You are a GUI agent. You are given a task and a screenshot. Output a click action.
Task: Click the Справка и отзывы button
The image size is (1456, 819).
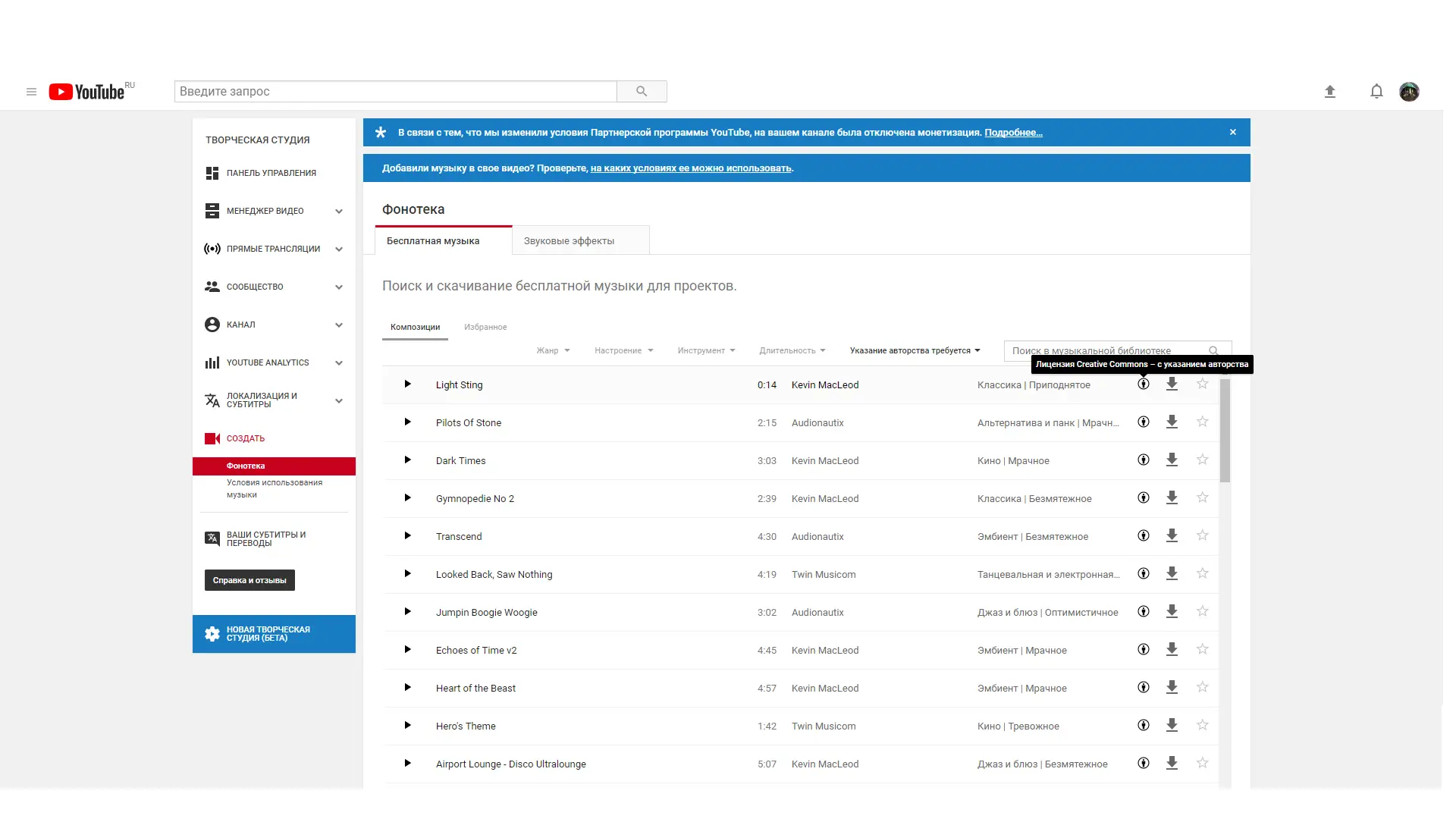tap(249, 580)
